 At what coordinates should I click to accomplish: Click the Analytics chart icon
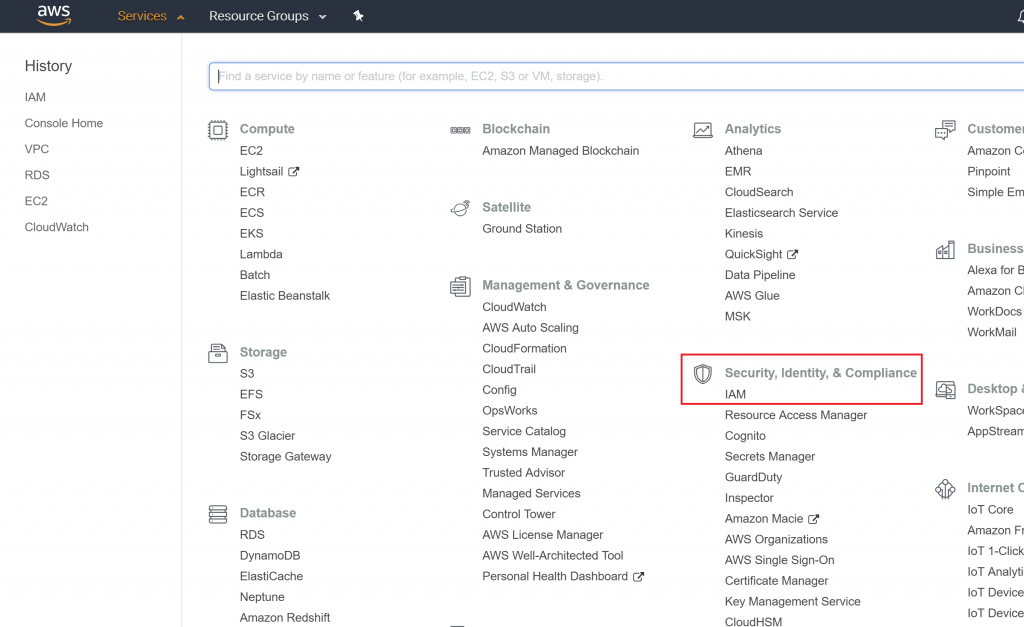click(x=703, y=130)
